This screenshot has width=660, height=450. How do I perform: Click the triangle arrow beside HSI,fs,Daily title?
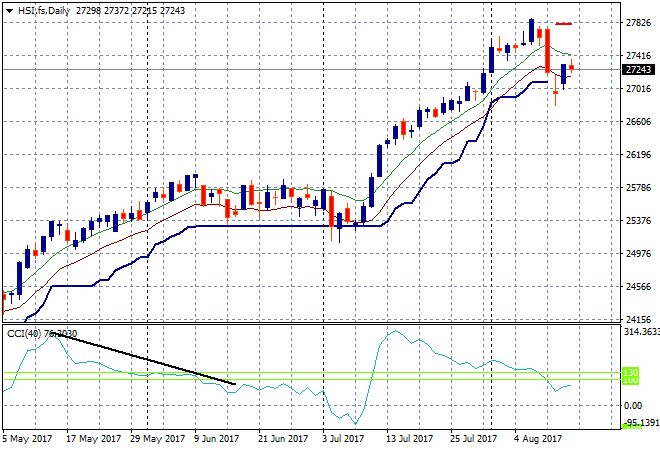tap(9, 10)
